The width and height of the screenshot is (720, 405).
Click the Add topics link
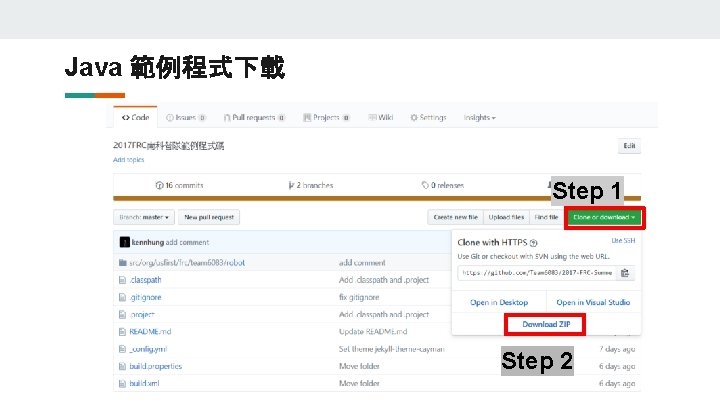pyautogui.click(x=129, y=160)
